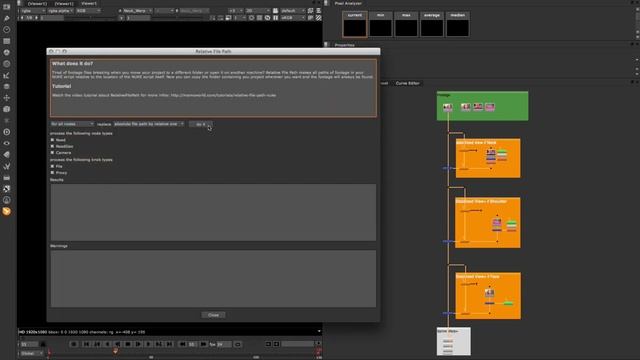Switch to the first Viewer1 tab
The width and height of the screenshot is (640, 360).
[x=37, y=3]
